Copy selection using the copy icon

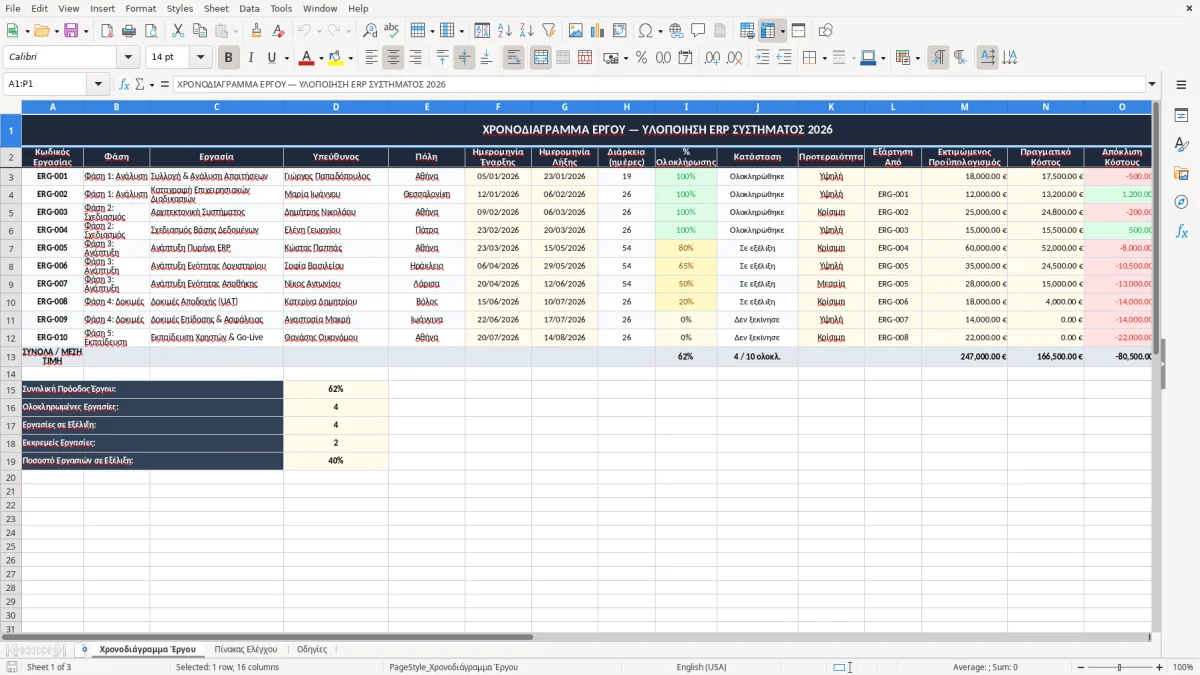coord(199,31)
